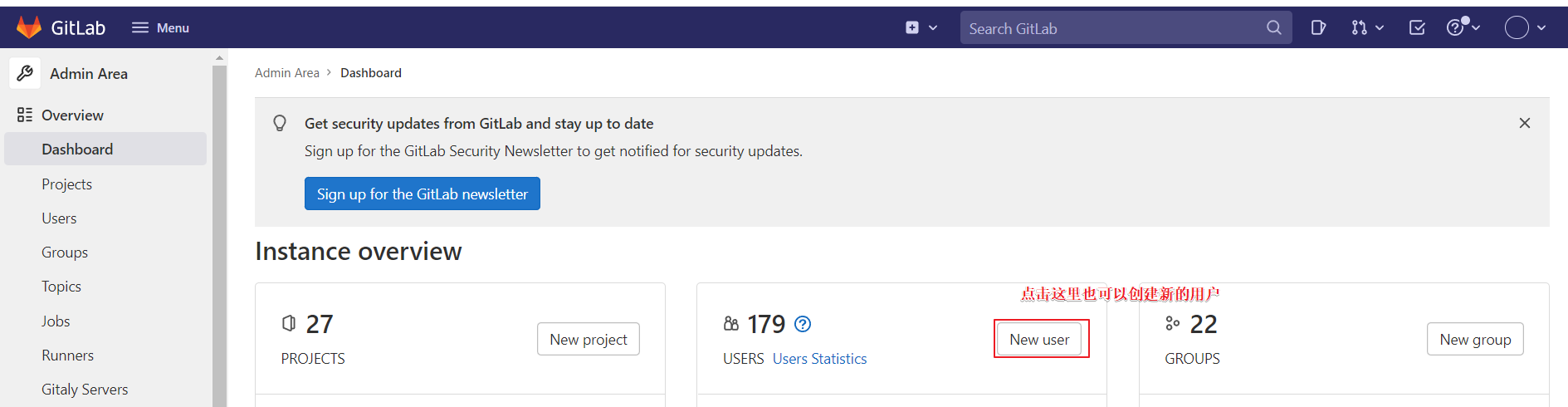
Task: Open the To-Do list icon
Action: click(1417, 27)
